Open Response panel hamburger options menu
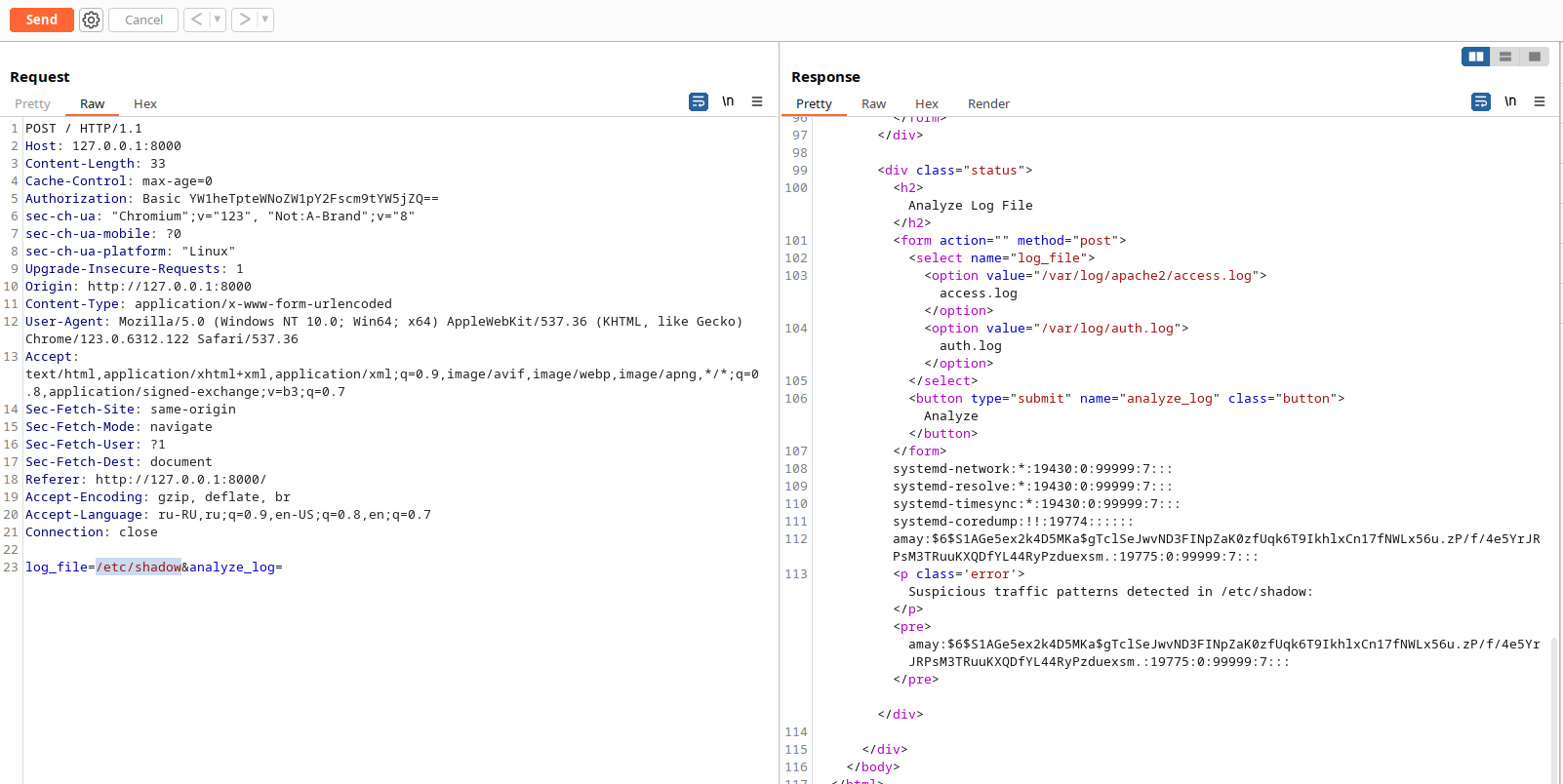The height and width of the screenshot is (784, 1563). (x=1540, y=101)
